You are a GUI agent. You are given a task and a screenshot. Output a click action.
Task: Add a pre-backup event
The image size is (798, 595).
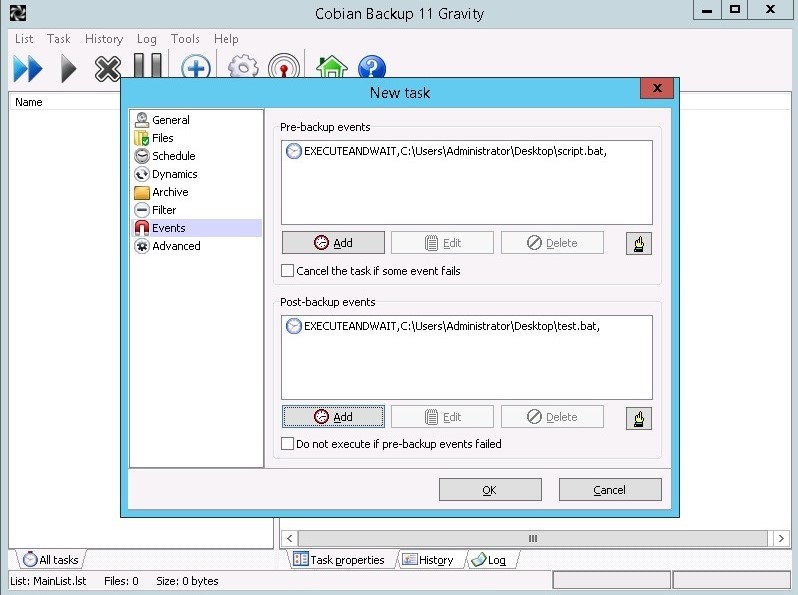(333, 243)
